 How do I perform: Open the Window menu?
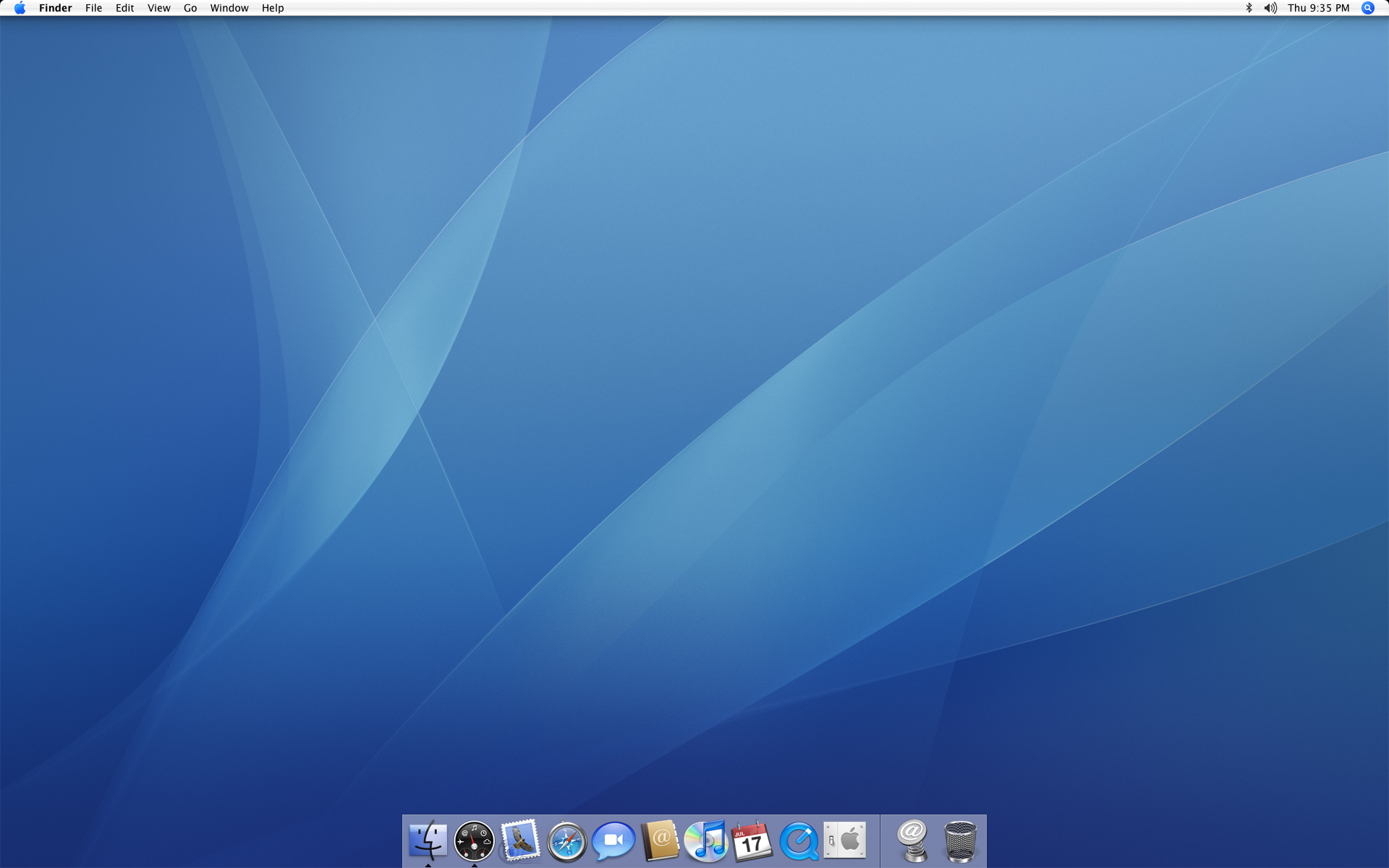click(229, 8)
